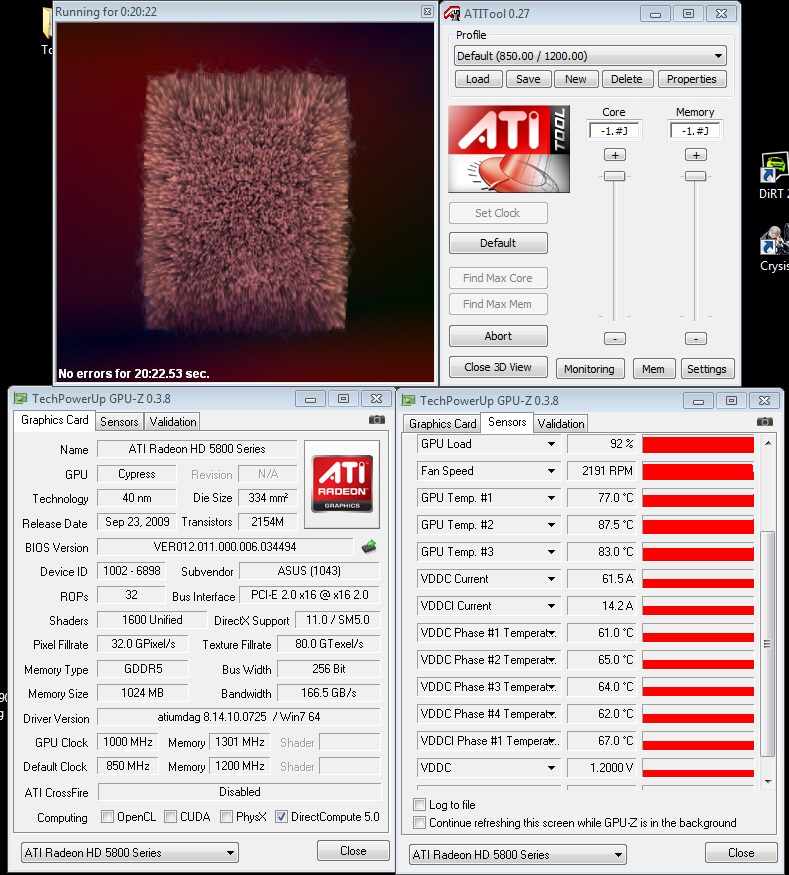
Task: Open the Monitoring window in ATITool
Action: 589,369
